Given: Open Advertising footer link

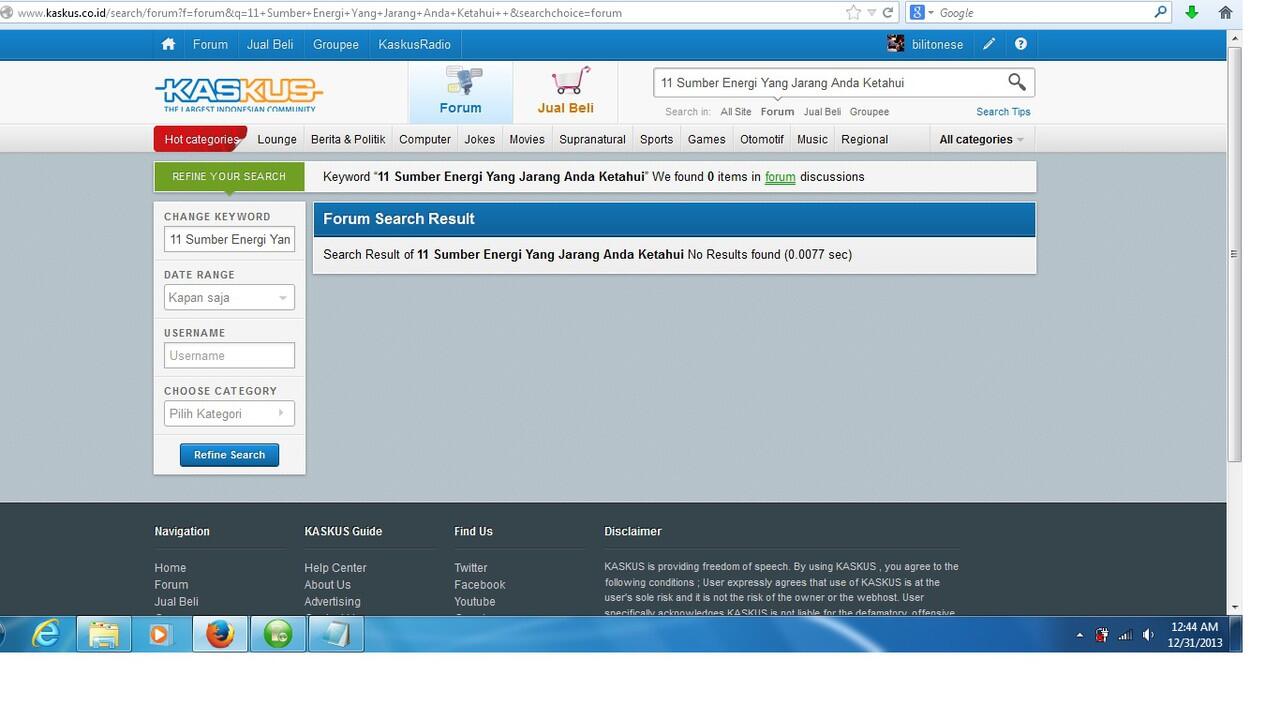Looking at the screenshot, I should coord(332,602).
